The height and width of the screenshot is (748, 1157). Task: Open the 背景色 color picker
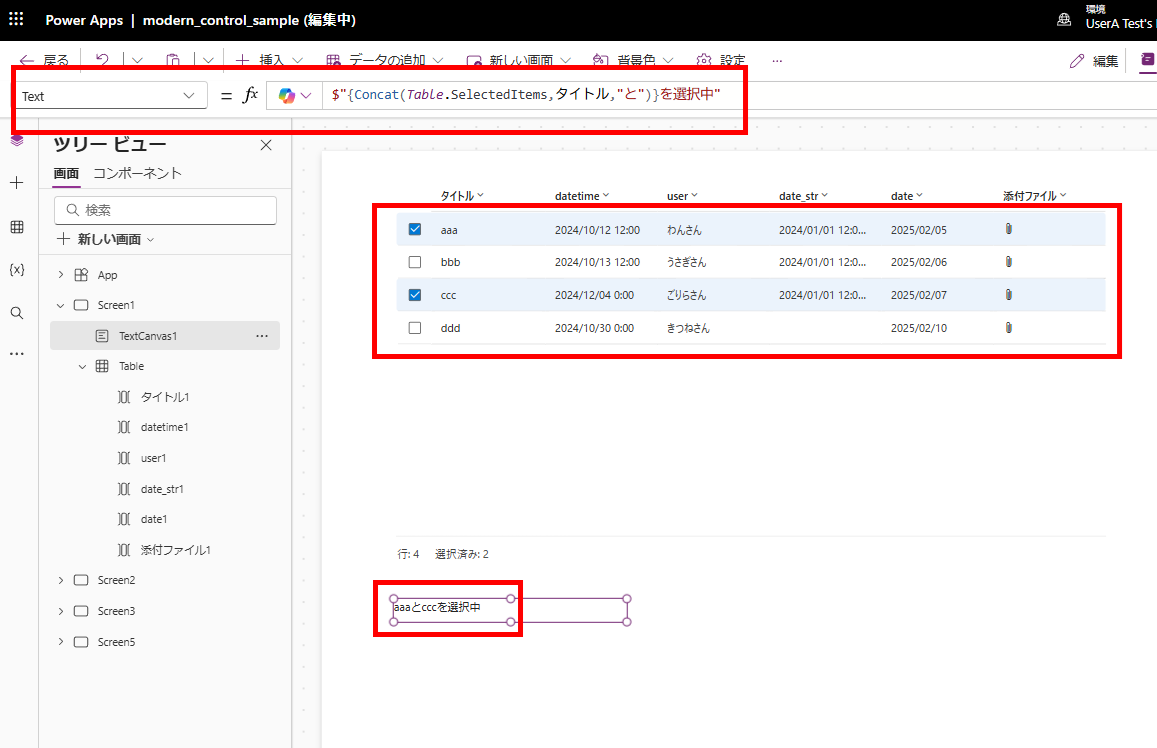[634, 60]
